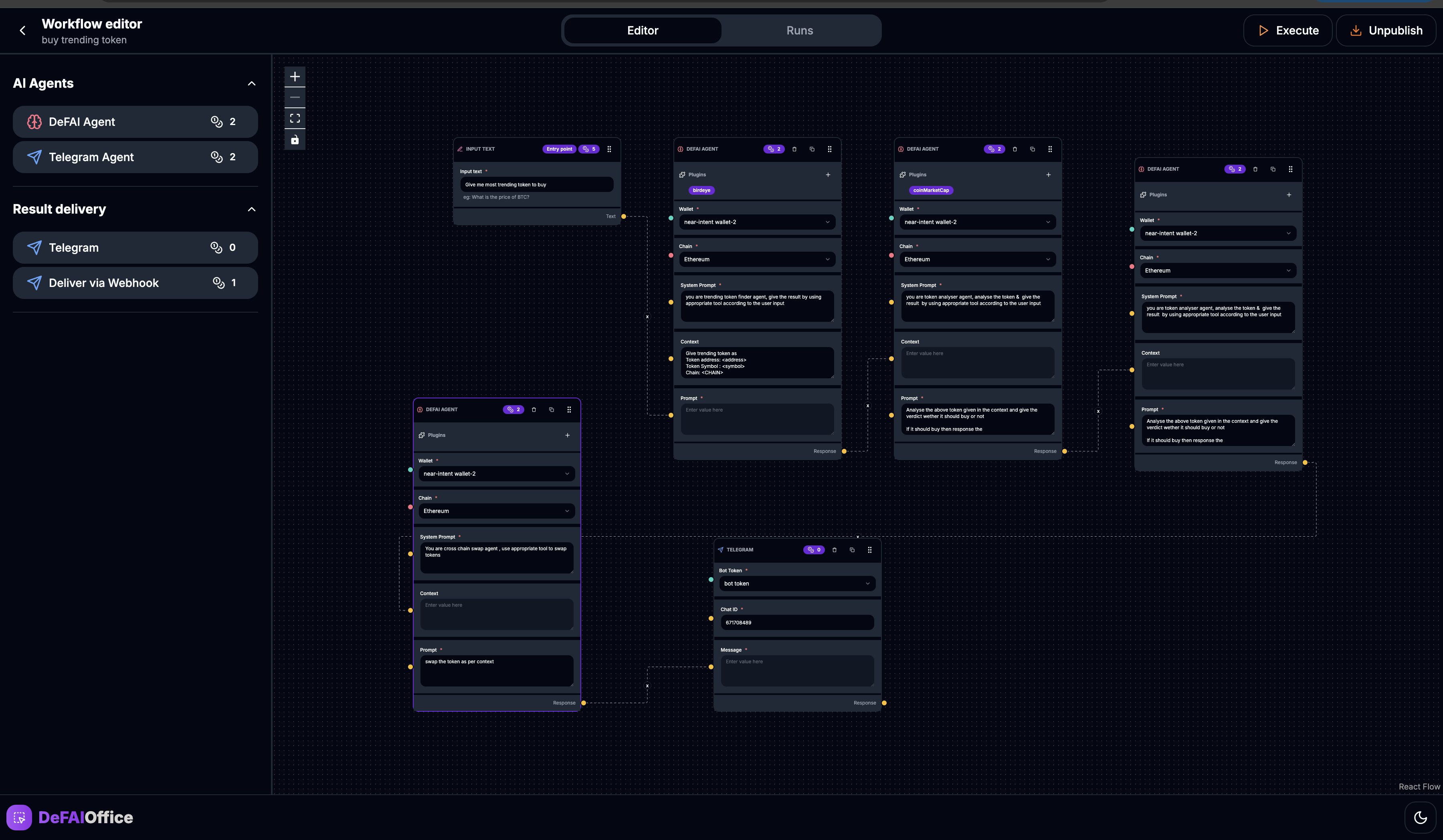Duplicate the selected swap DeFAI Agent node
The height and width of the screenshot is (840, 1443).
(x=552, y=410)
